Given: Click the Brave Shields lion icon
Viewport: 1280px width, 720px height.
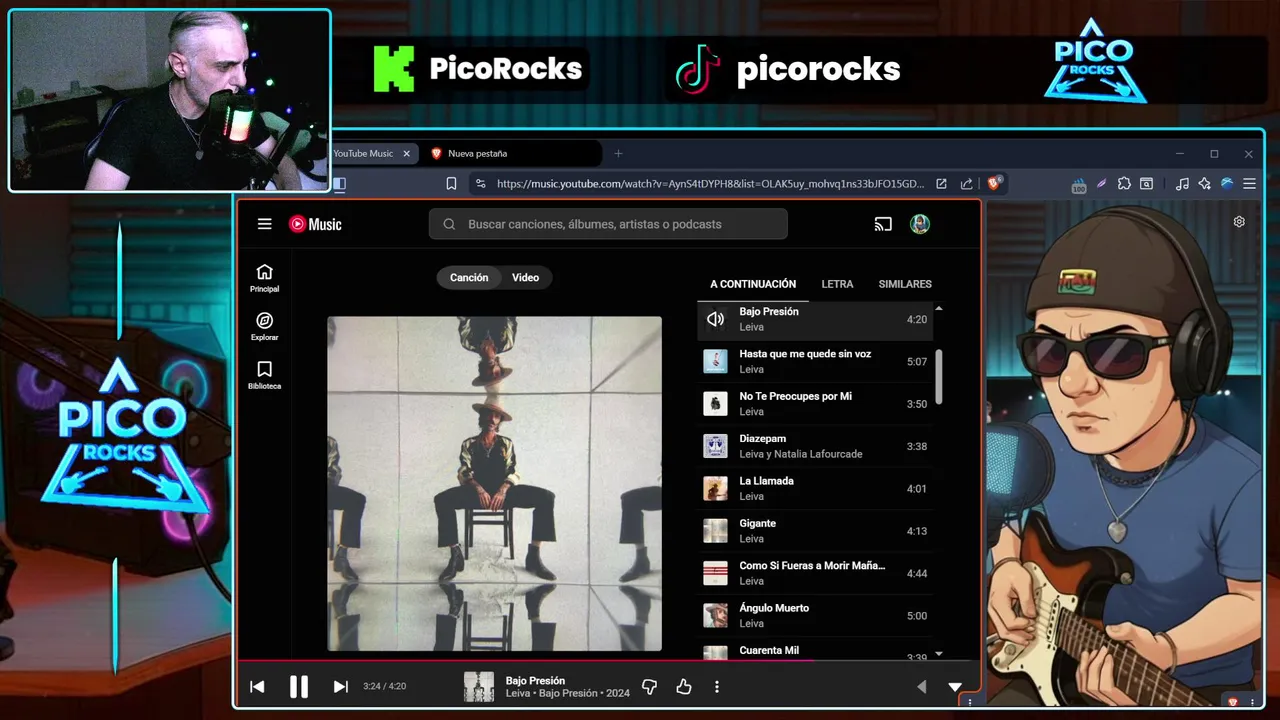Looking at the screenshot, I should click(995, 183).
